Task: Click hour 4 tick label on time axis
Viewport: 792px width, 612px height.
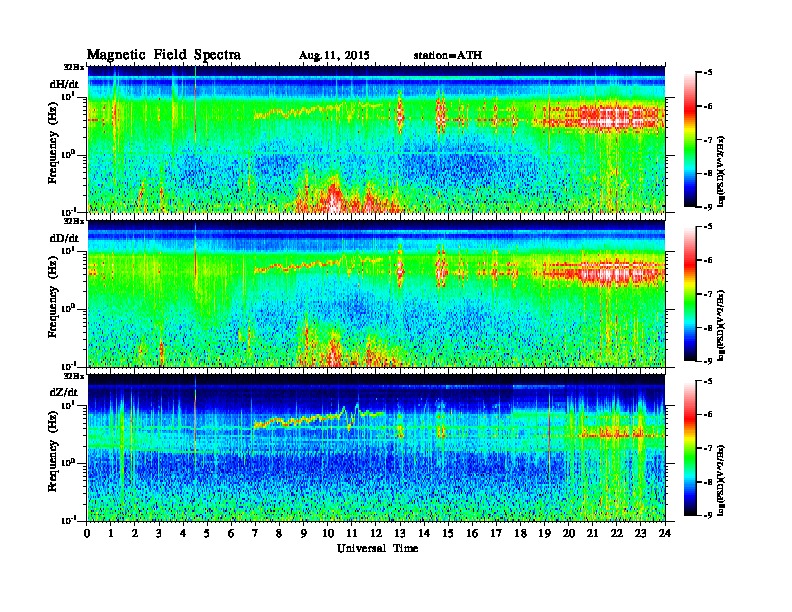Action: pyautogui.click(x=183, y=533)
